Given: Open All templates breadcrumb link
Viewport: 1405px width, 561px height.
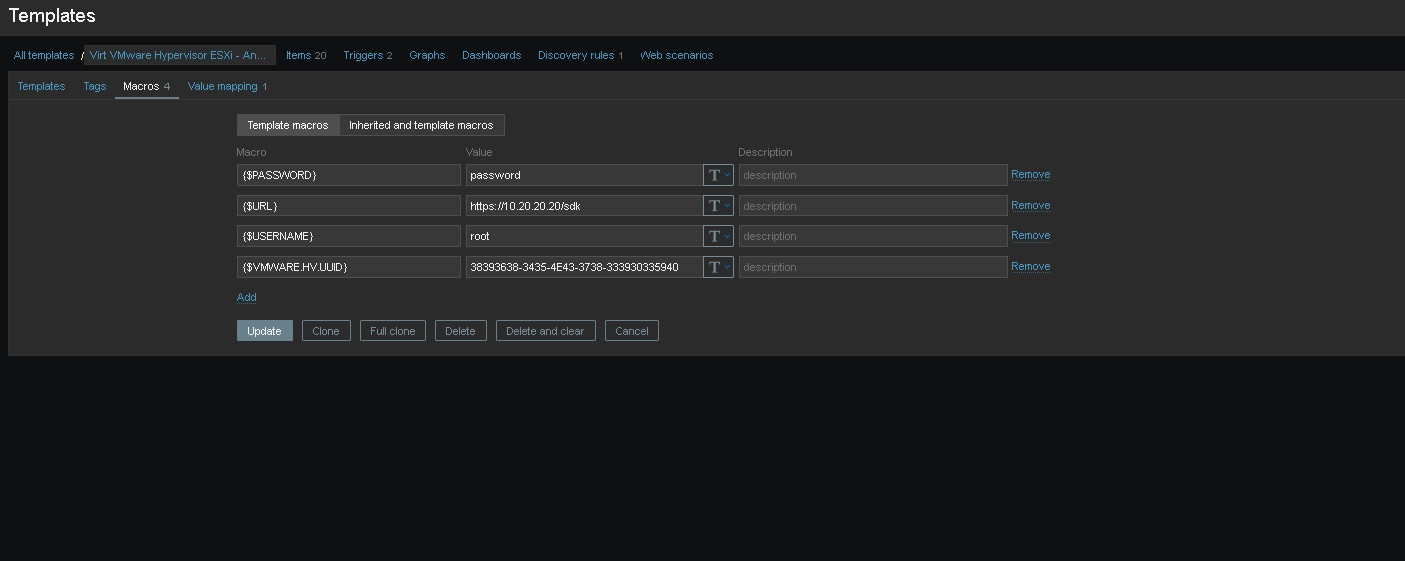Looking at the screenshot, I should click(44, 55).
